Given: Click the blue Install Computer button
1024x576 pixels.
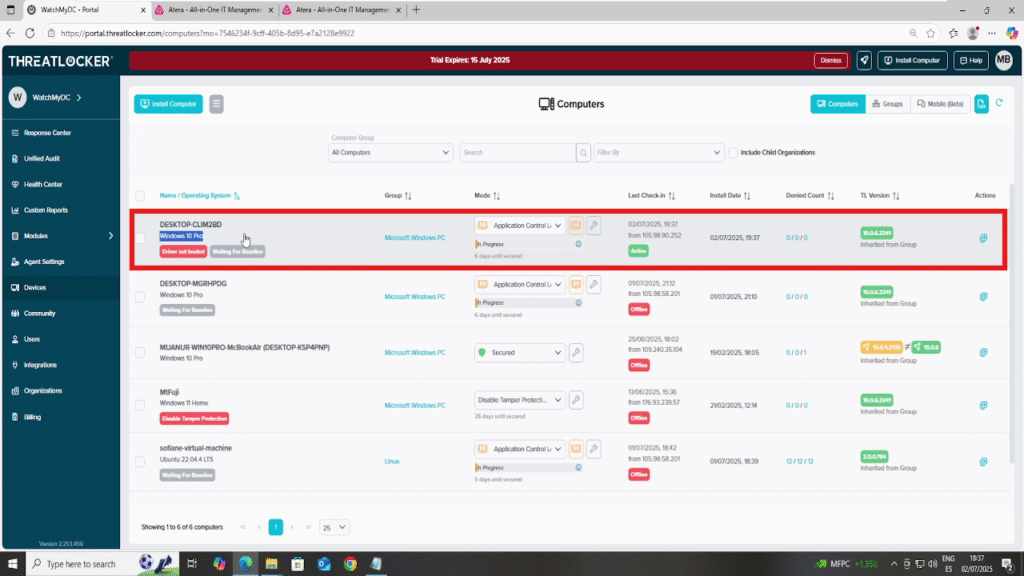Looking at the screenshot, I should 168,104.
